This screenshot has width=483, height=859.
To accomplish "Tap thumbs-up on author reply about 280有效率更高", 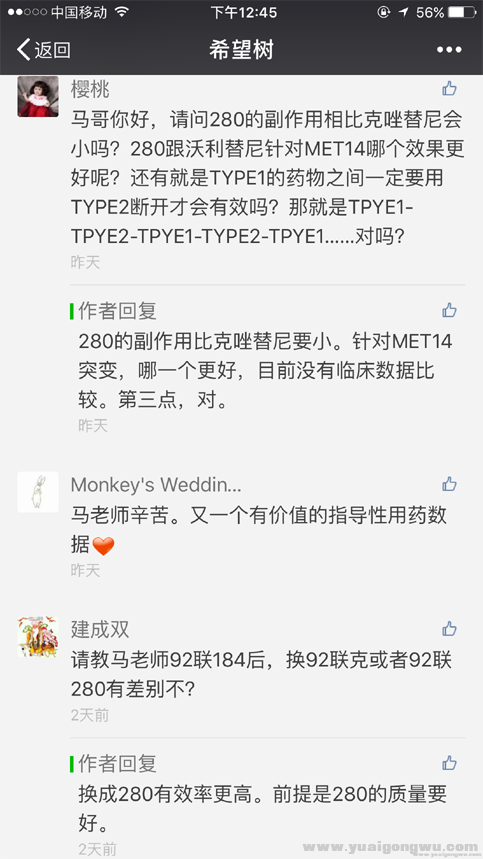I will point(450,763).
